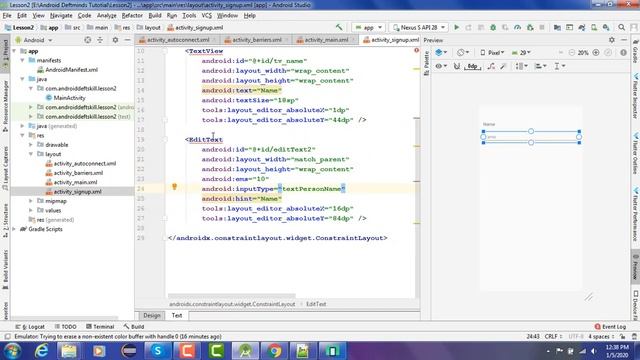
Task: Open the Pixel device dropdown in preview
Action: 492,53
